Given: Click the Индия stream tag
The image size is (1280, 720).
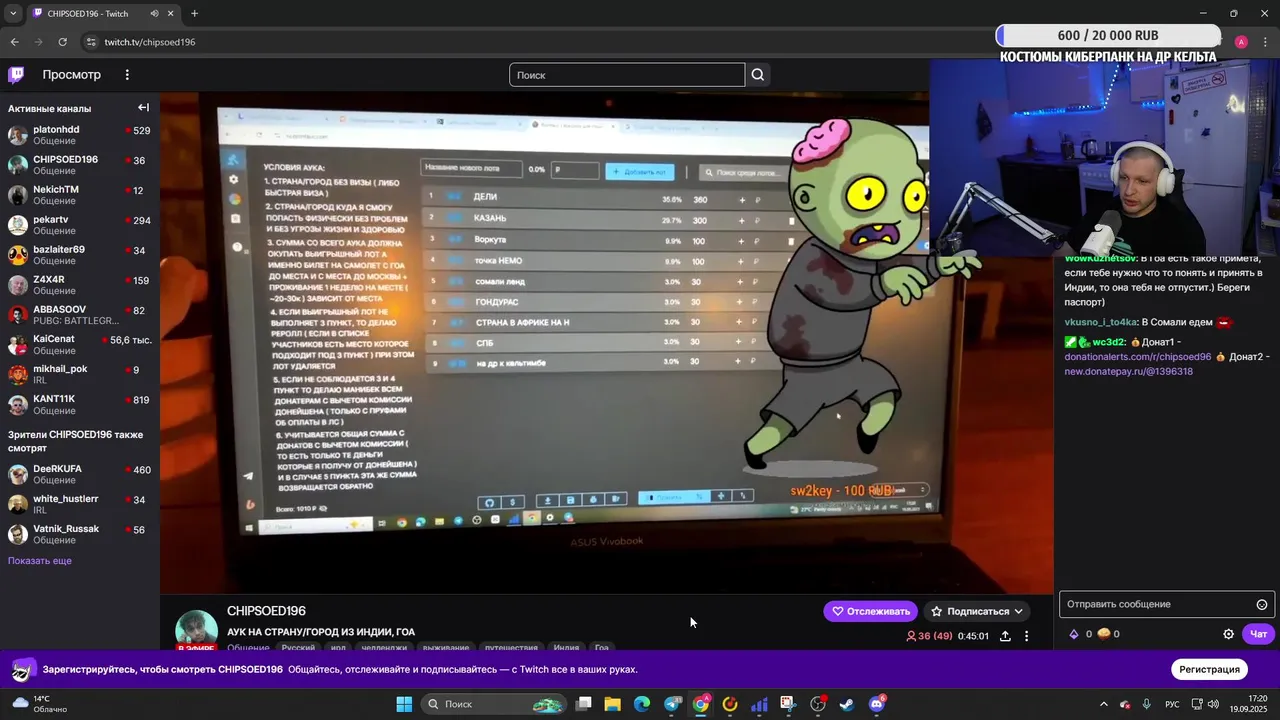Looking at the screenshot, I should point(566,648).
